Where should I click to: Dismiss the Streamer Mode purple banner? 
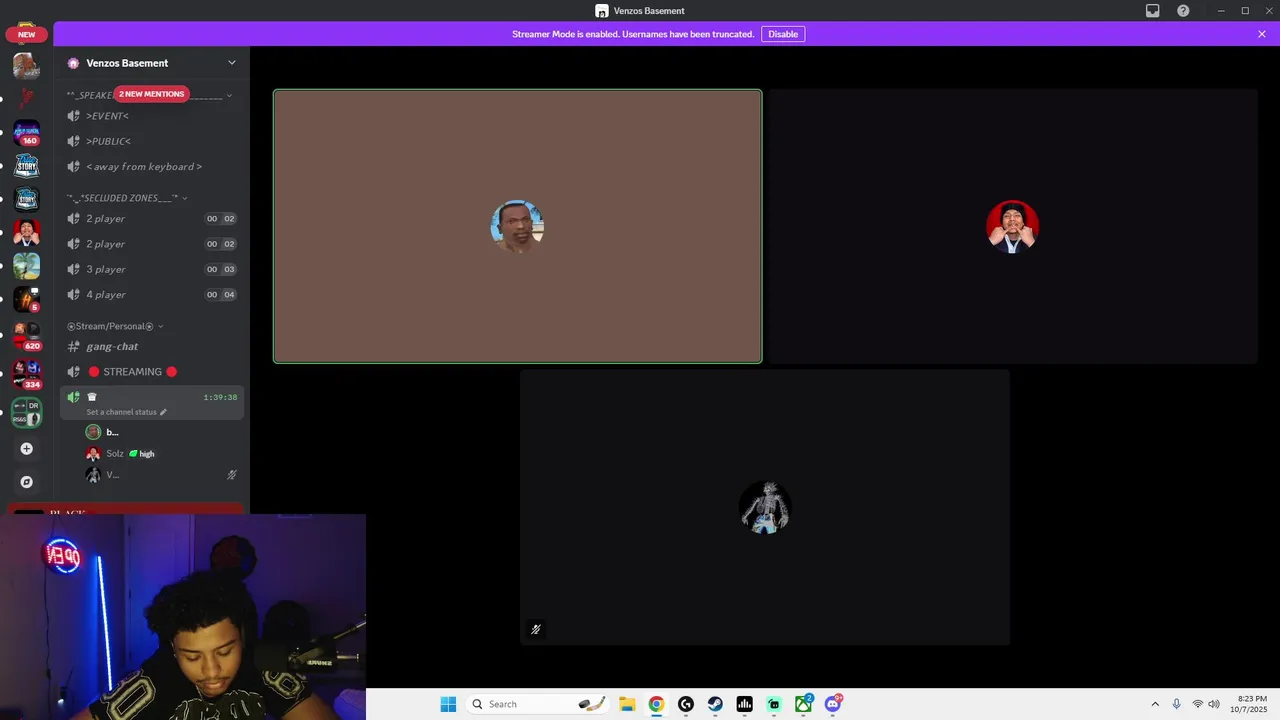(1262, 34)
